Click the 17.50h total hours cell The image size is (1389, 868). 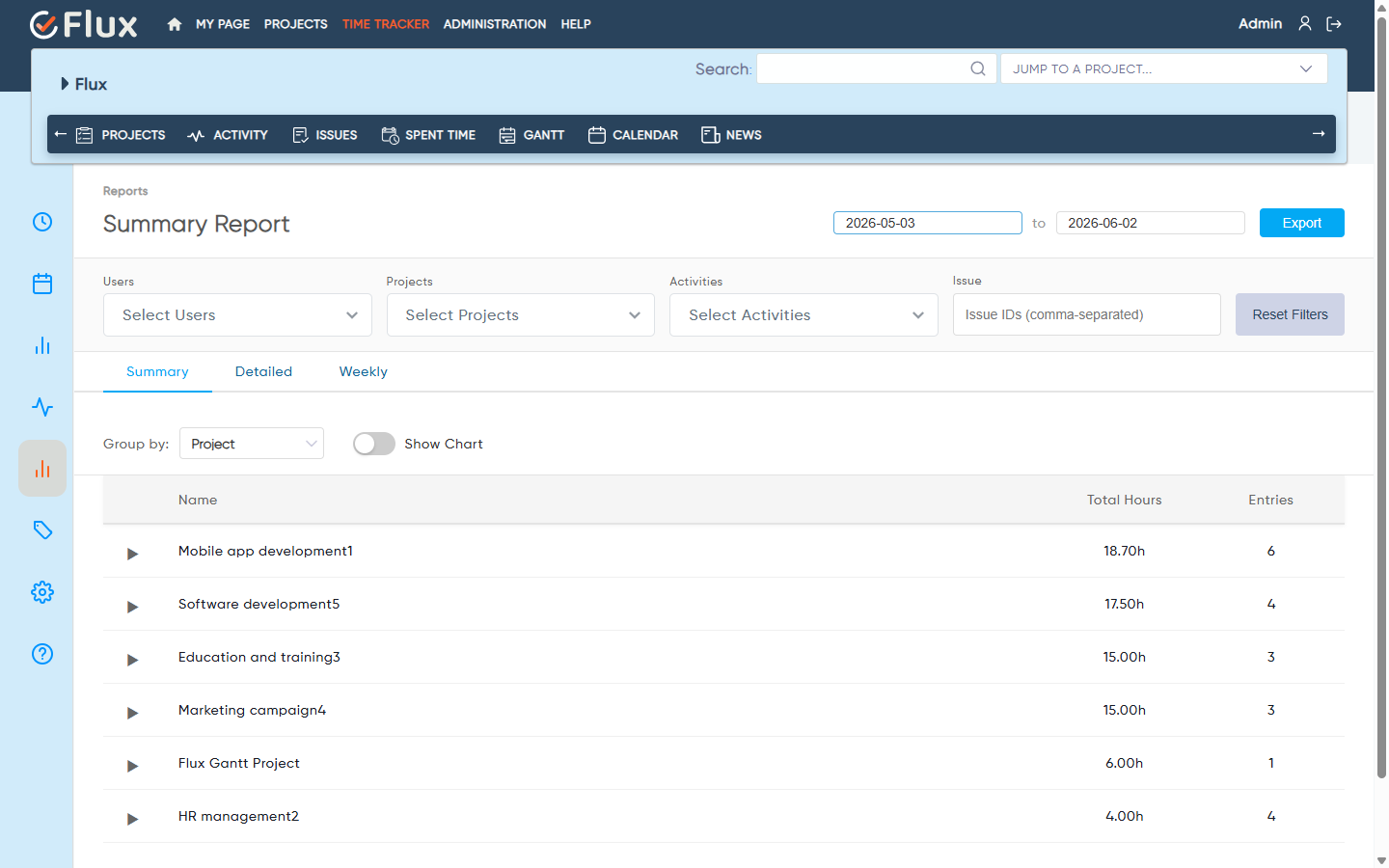pos(1125,604)
